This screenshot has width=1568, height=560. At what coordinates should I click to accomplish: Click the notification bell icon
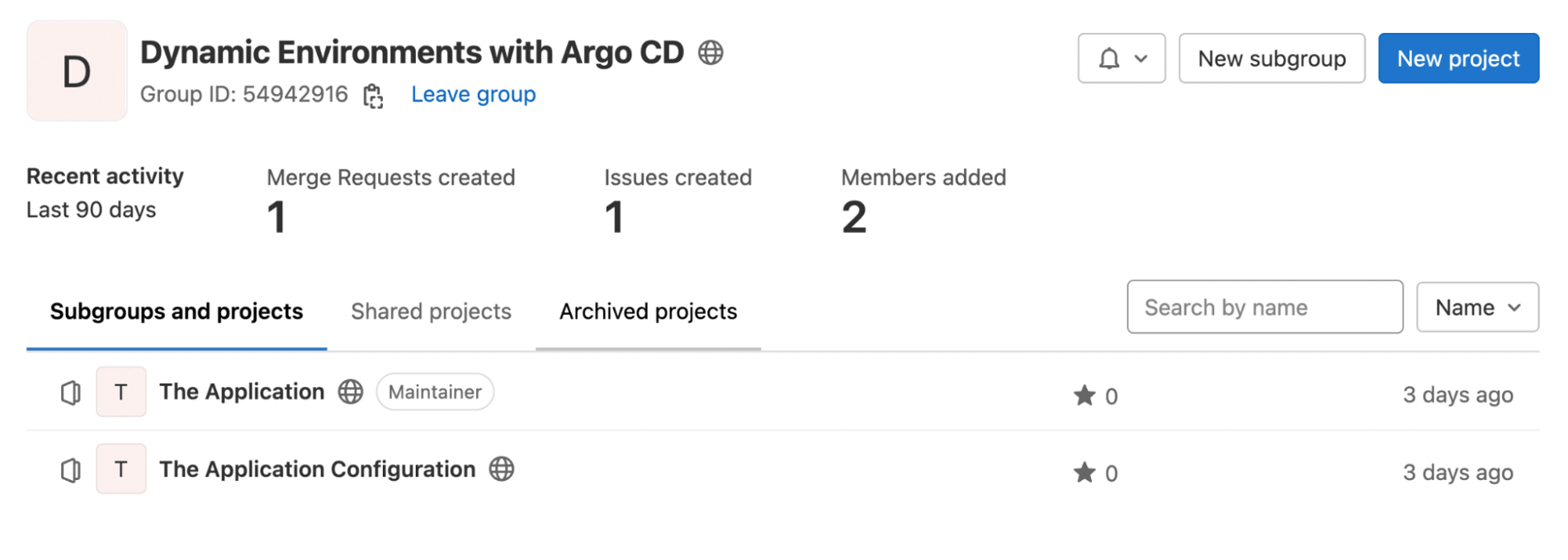click(1109, 59)
